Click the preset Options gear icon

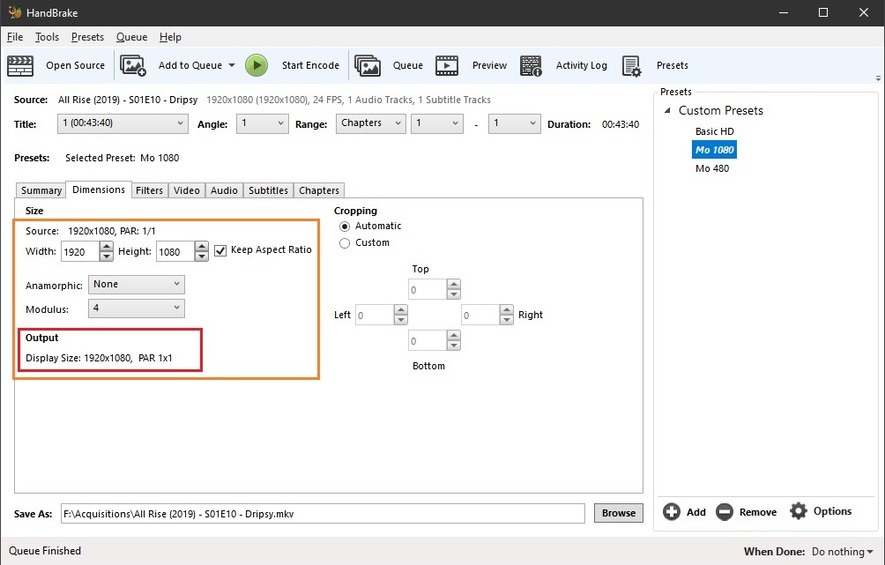pos(798,511)
